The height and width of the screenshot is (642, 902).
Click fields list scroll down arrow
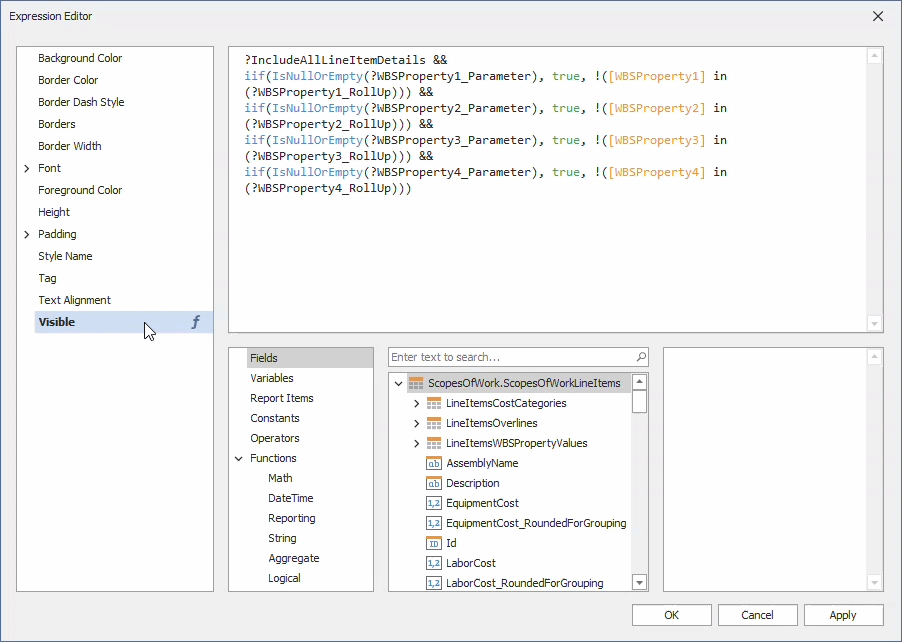click(639, 582)
